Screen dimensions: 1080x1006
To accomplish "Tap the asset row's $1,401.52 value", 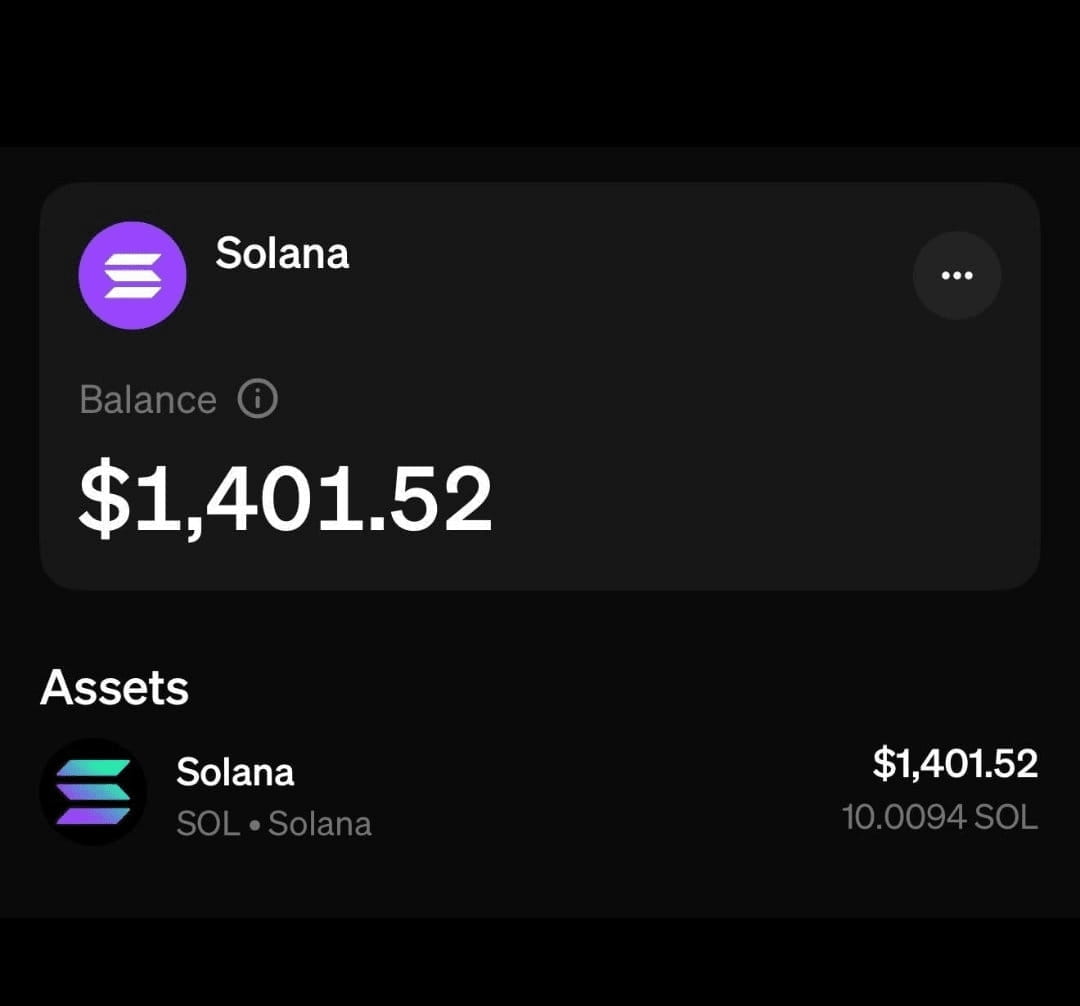I will coord(955,764).
